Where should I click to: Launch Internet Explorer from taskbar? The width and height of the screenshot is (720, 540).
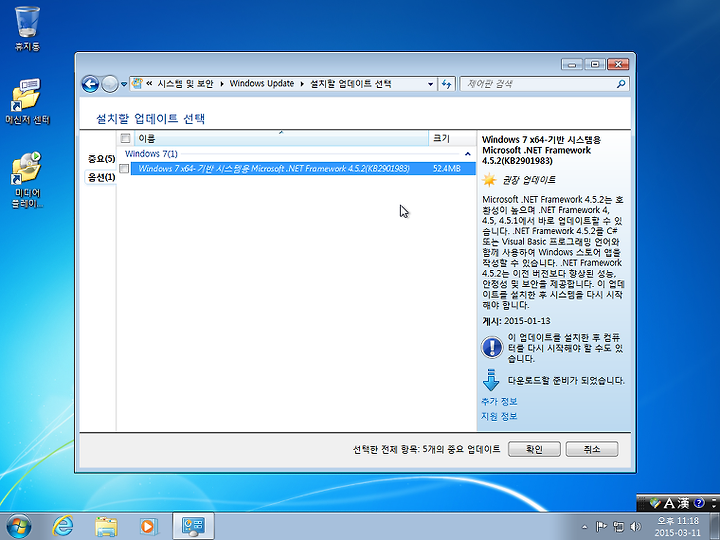point(62,526)
